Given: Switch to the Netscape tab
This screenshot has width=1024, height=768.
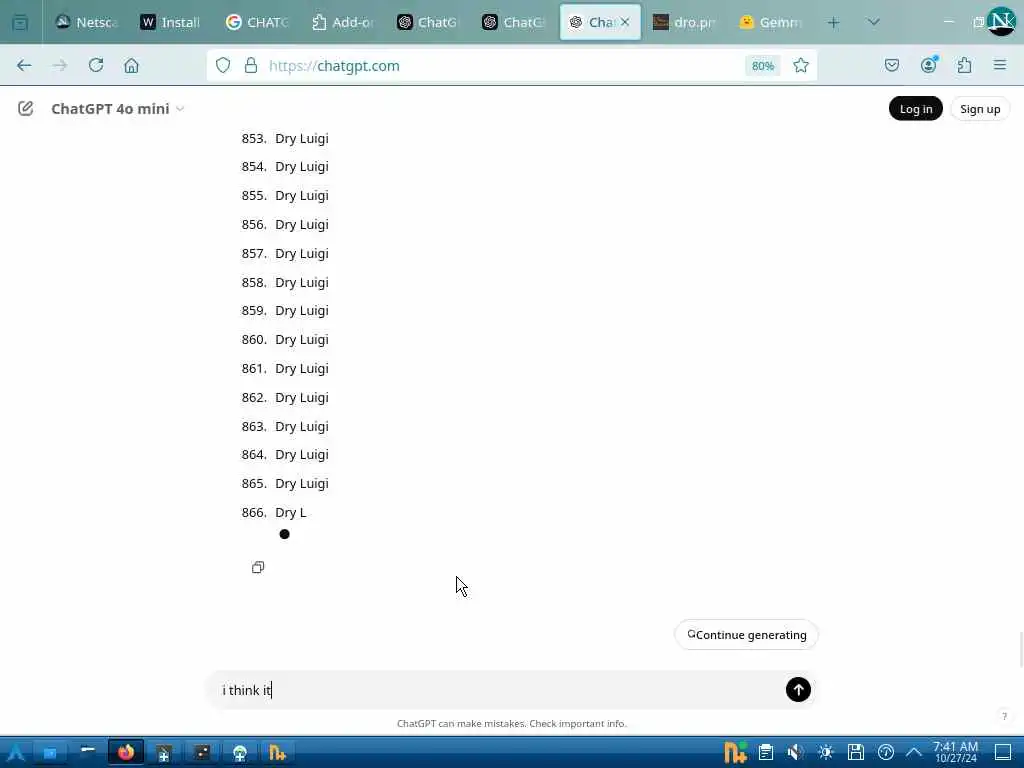Looking at the screenshot, I should click(88, 23).
